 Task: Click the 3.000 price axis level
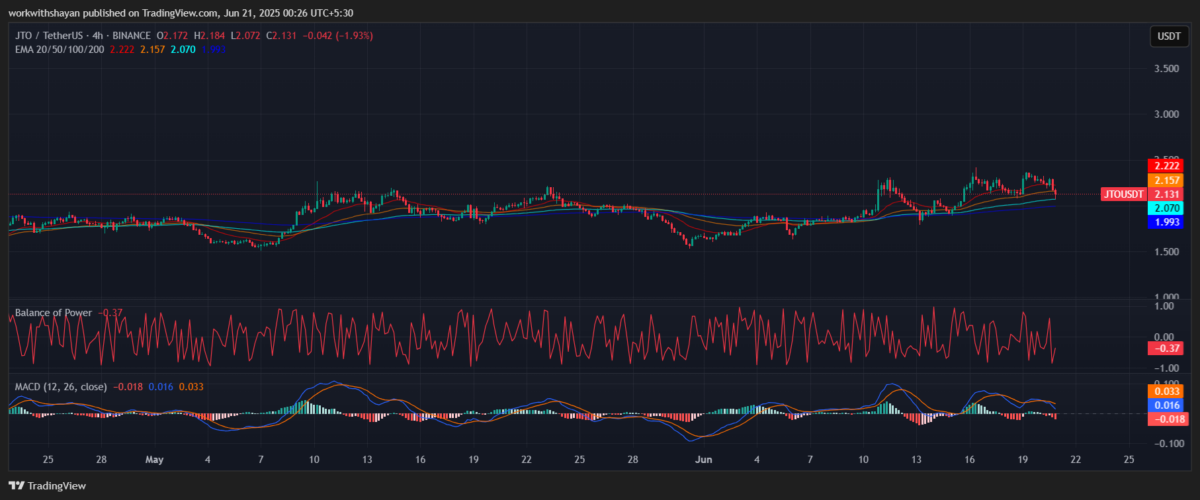pyautogui.click(x=1166, y=114)
